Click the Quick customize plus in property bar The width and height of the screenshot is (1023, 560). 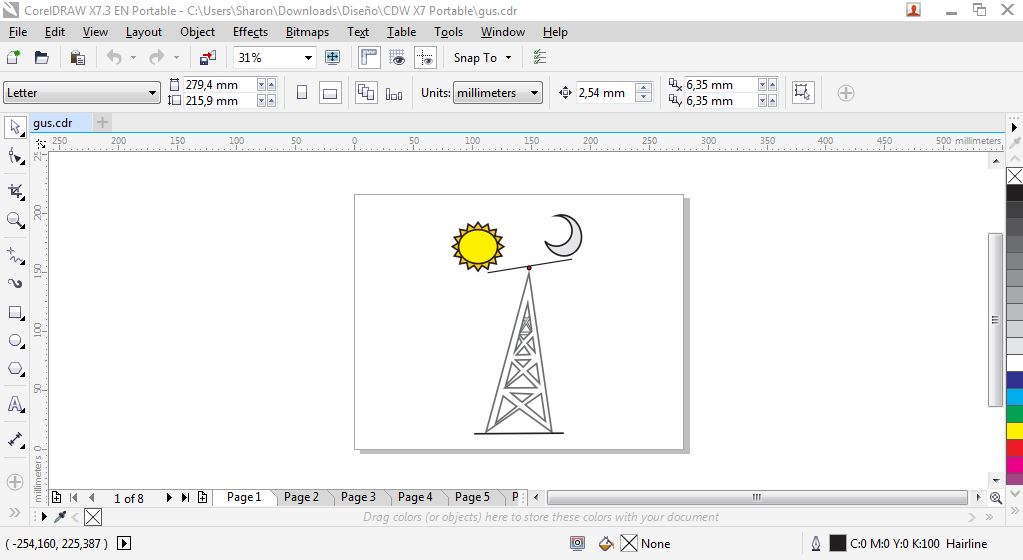pos(846,93)
